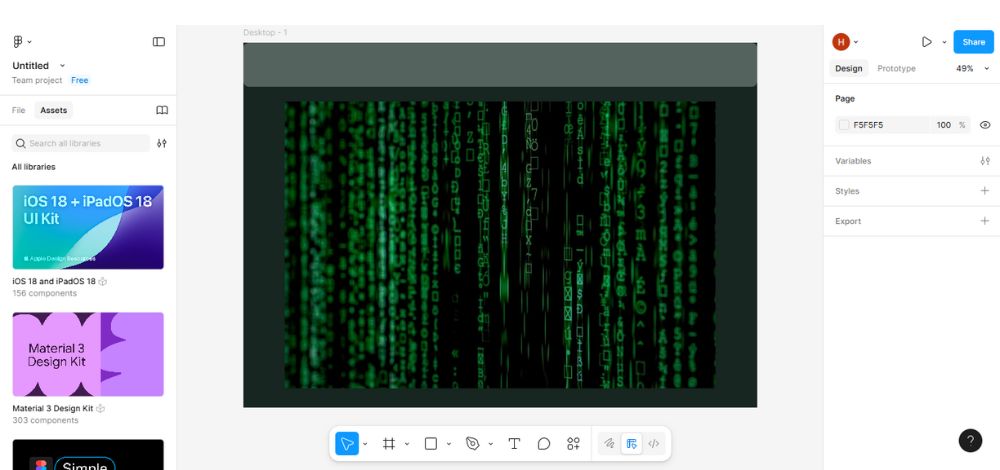Expand the Present options dropdown
Image resolution: width=1000 pixels, height=470 pixels.
[x=945, y=43]
